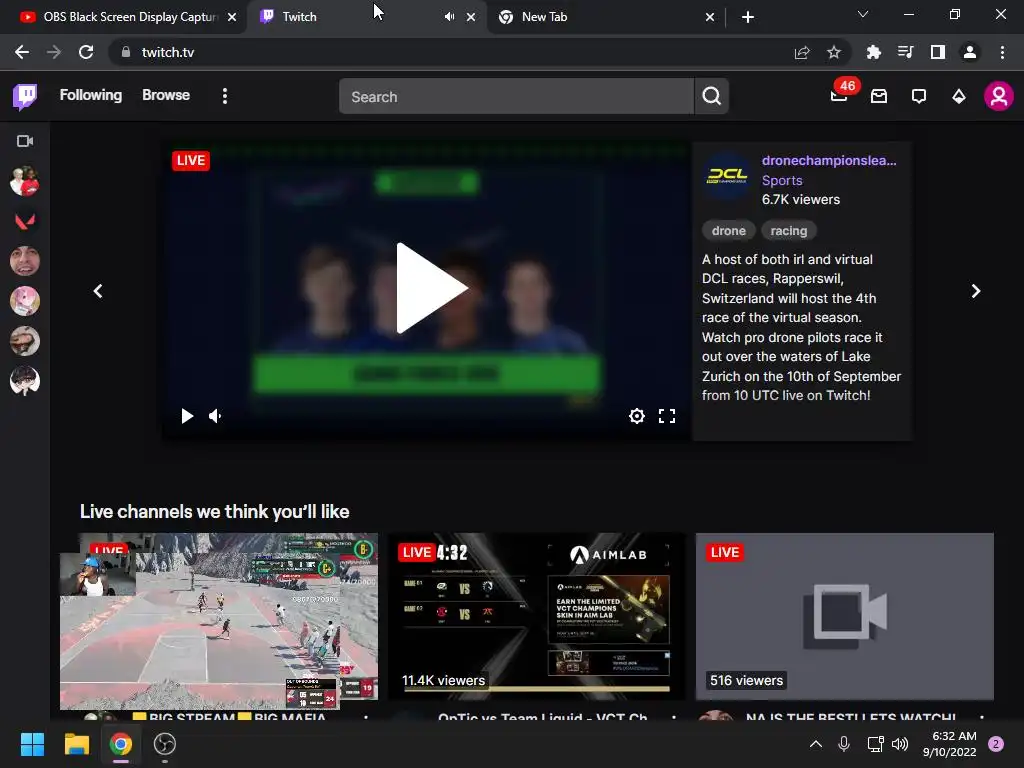Open the AIMLAB VCT stream thumbnail
This screenshot has height=768, width=1024.
(x=537, y=616)
